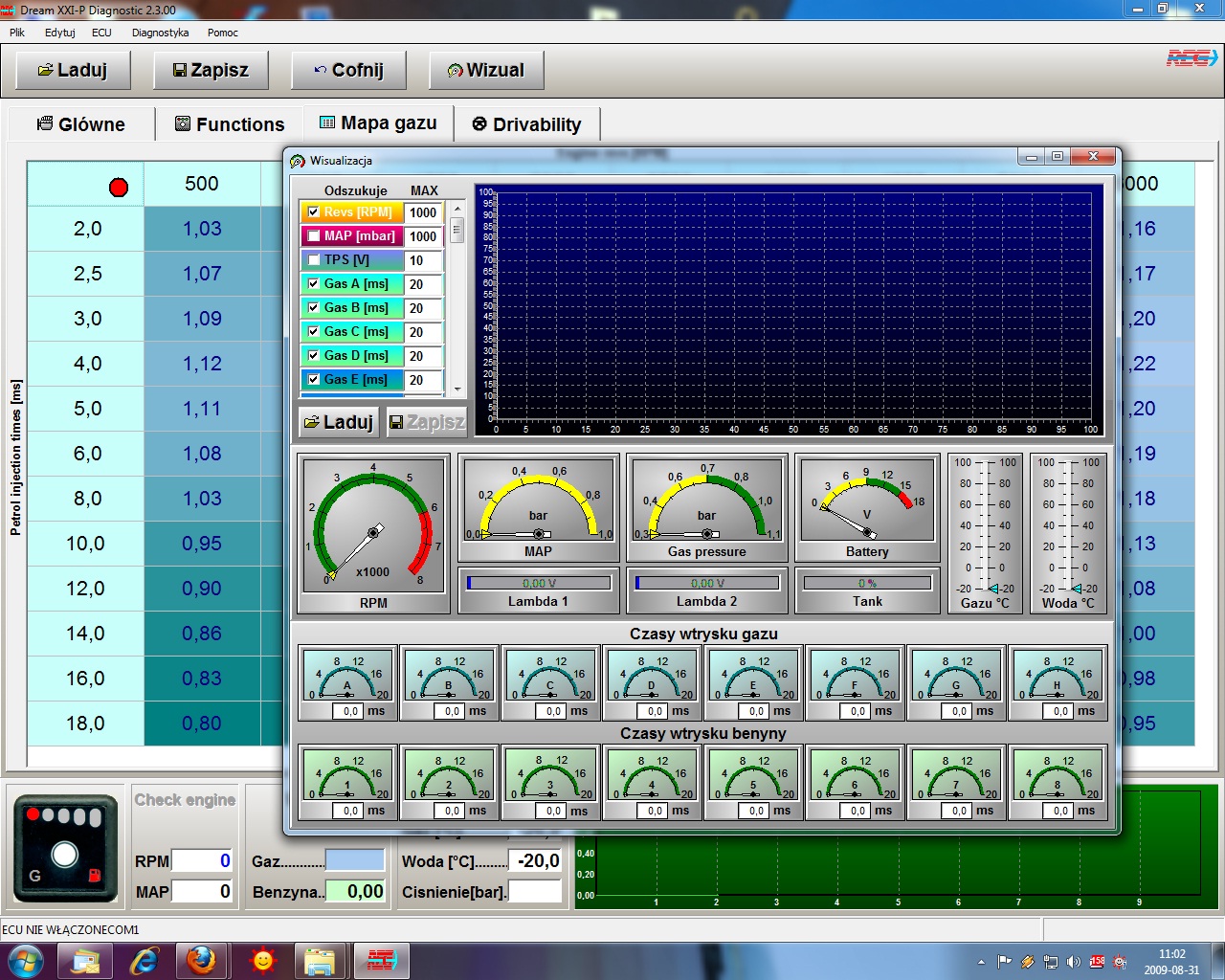Click gas injector D gauge
This screenshot has height=980, width=1225.
pyautogui.click(x=653, y=683)
